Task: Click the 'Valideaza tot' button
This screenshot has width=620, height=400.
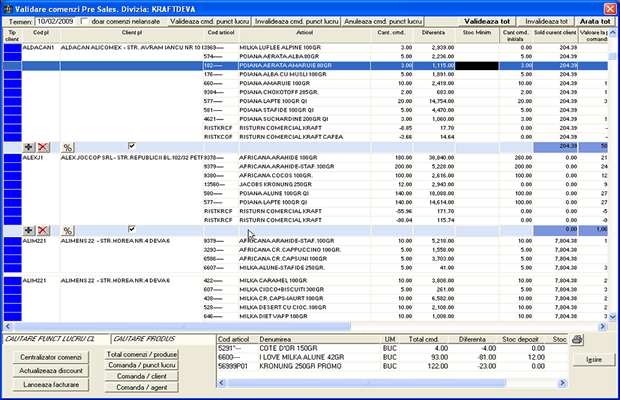Action: 487,21
